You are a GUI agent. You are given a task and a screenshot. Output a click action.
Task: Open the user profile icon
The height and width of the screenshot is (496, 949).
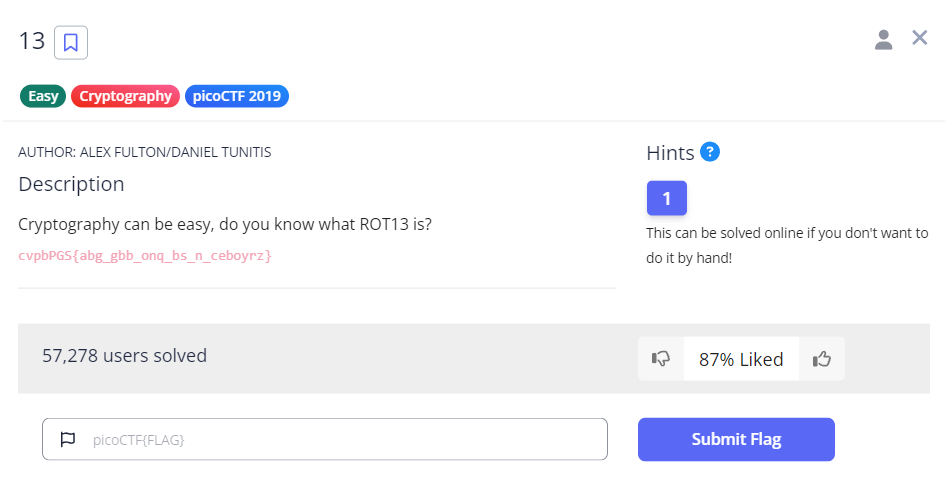point(883,40)
